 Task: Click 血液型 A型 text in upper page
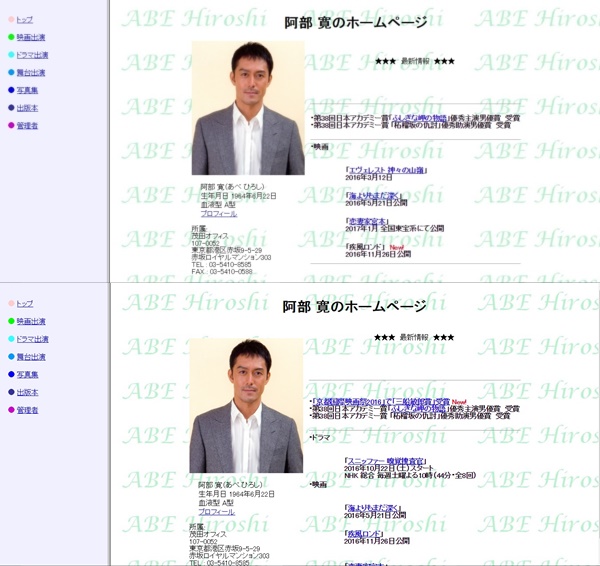pyautogui.click(x=218, y=205)
